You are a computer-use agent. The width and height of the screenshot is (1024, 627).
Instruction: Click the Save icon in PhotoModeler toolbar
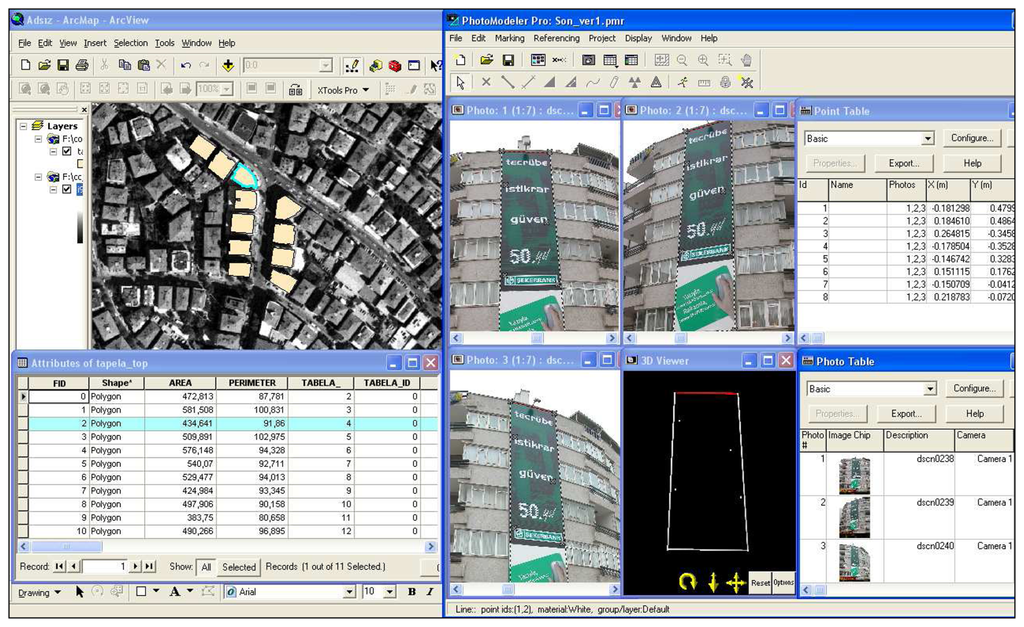click(508, 61)
